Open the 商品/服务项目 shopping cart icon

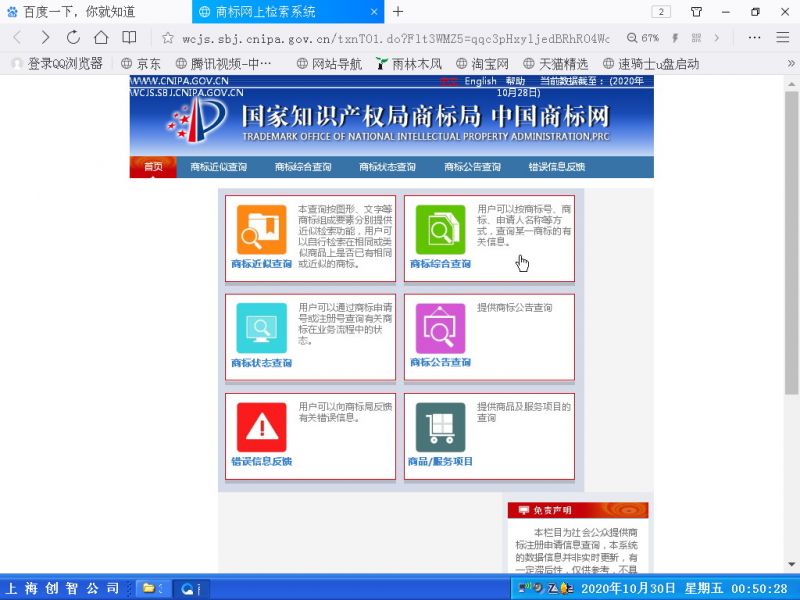coord(440,427)
